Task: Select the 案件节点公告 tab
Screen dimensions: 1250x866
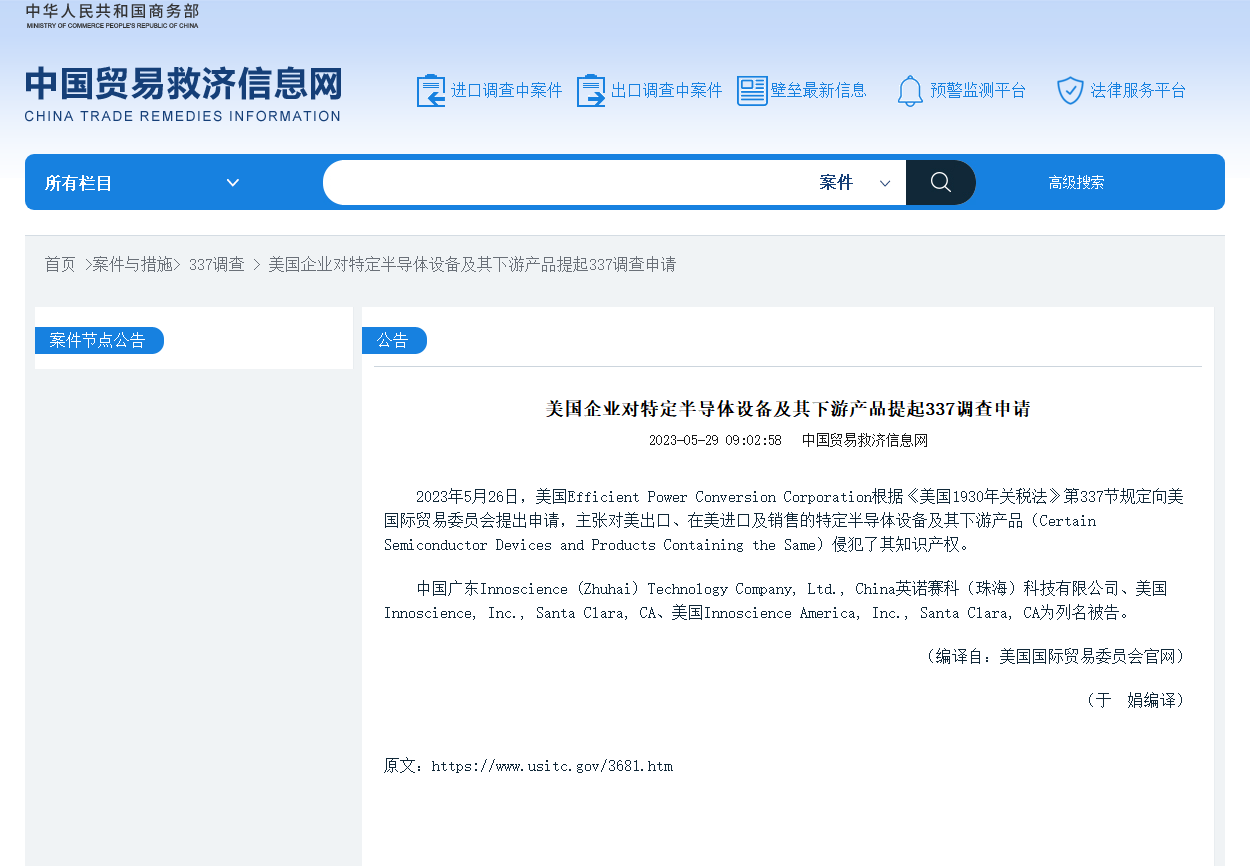Action: 99,340
